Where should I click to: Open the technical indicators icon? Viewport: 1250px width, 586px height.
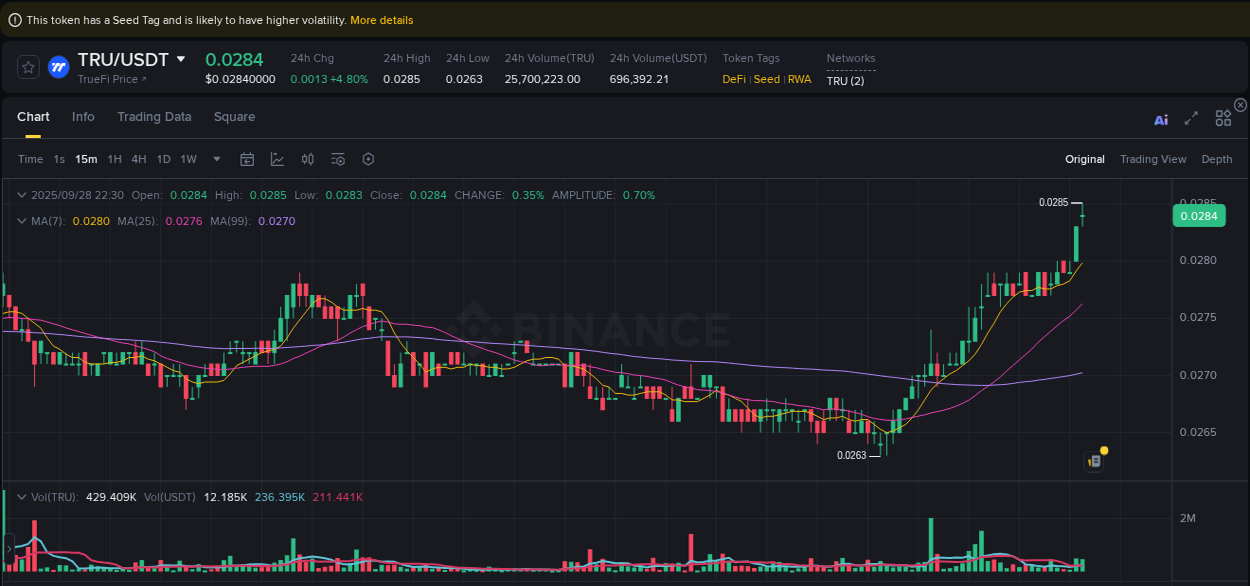[277, 159]
